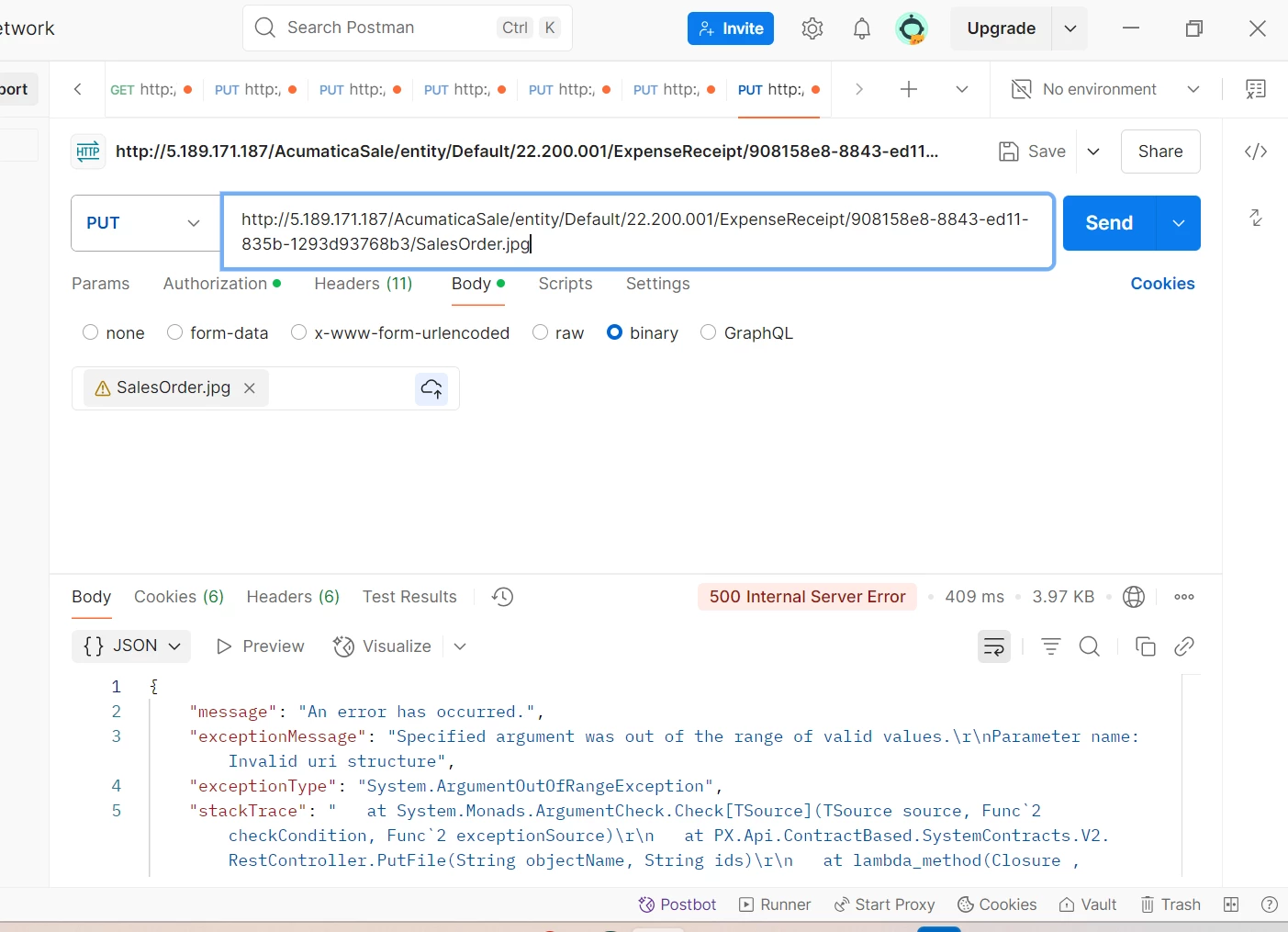The image size is (1288, 932).
Task: Click Start Proxy in status bar
Action: click(884, 904)
